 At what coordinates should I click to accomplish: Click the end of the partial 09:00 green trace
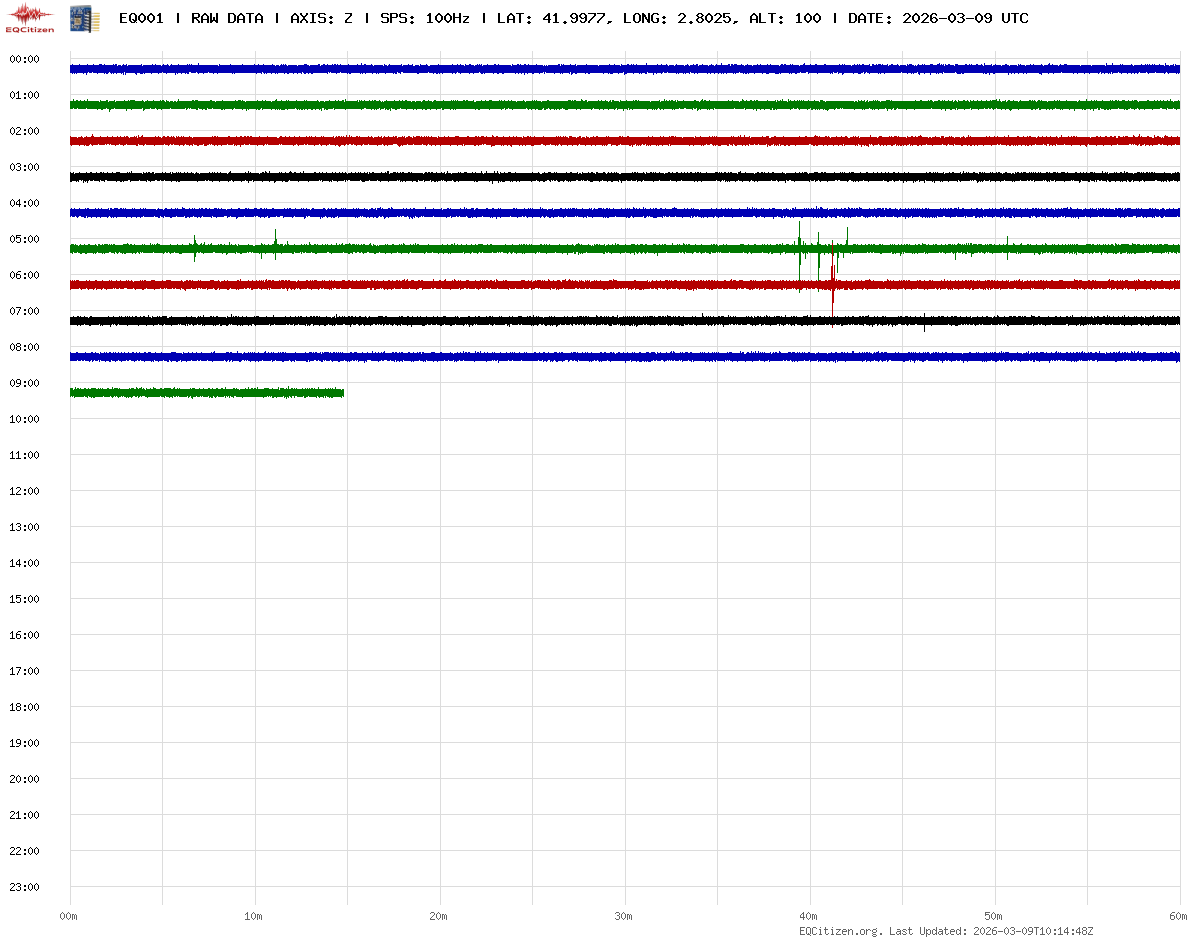342,393
